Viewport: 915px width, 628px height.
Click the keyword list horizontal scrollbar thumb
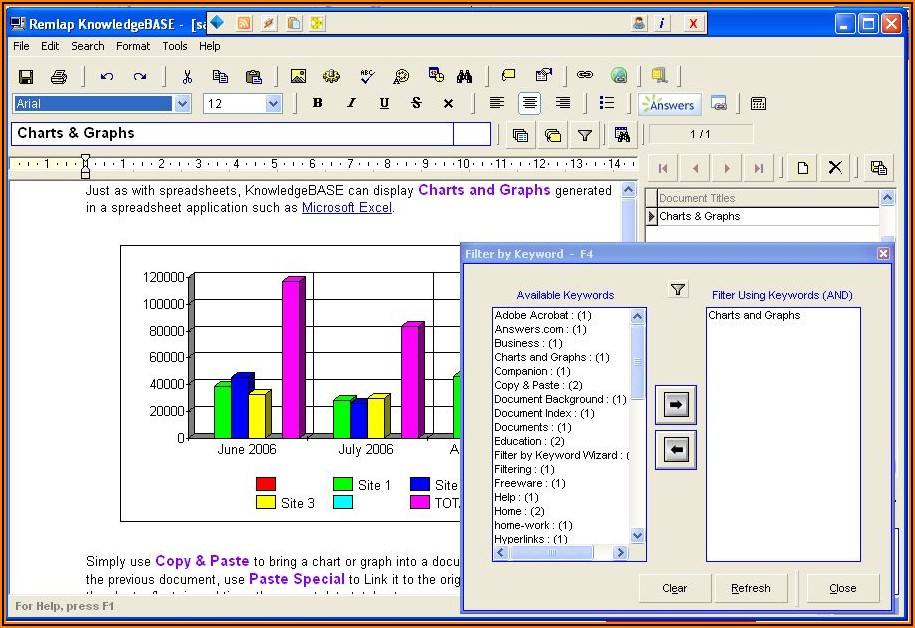552,552
